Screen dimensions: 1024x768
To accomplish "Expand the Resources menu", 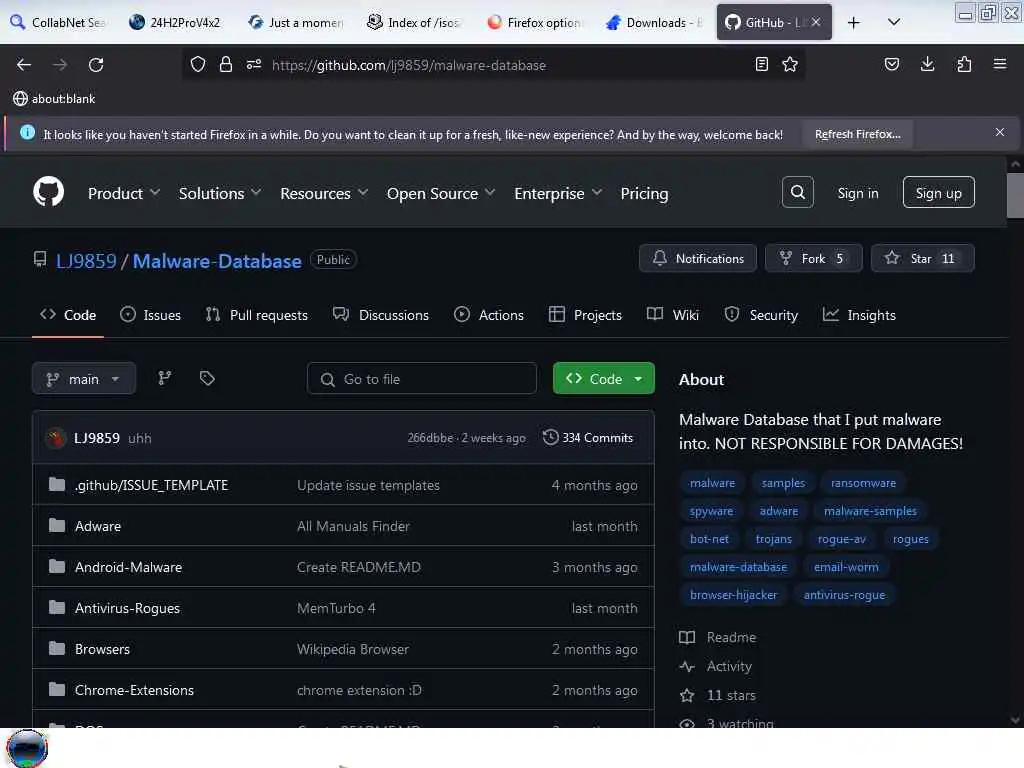I will [x=324, y=193].
